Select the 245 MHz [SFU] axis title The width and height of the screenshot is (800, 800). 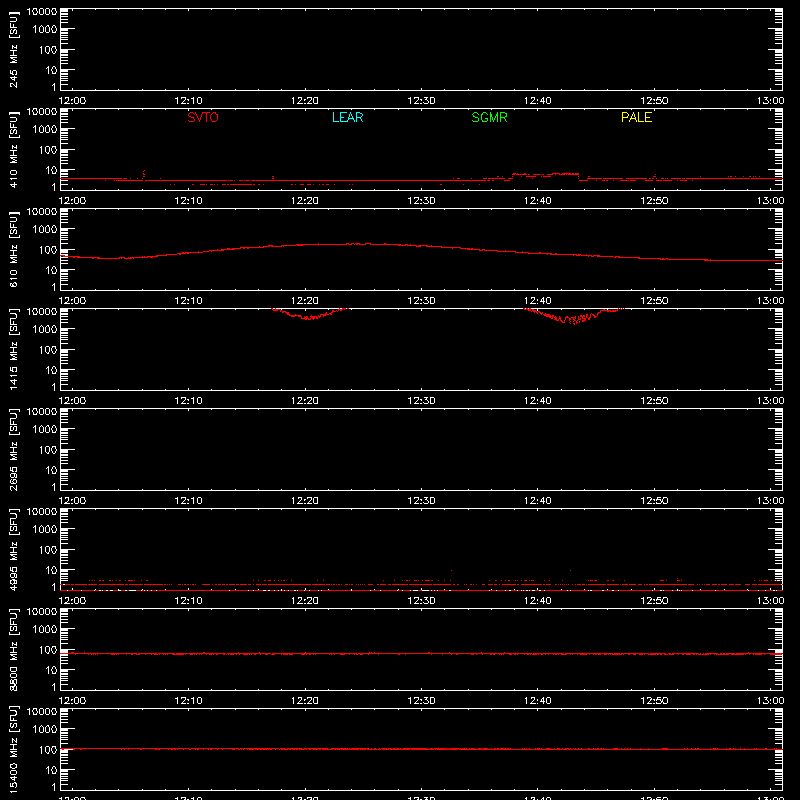coord(13,49)
